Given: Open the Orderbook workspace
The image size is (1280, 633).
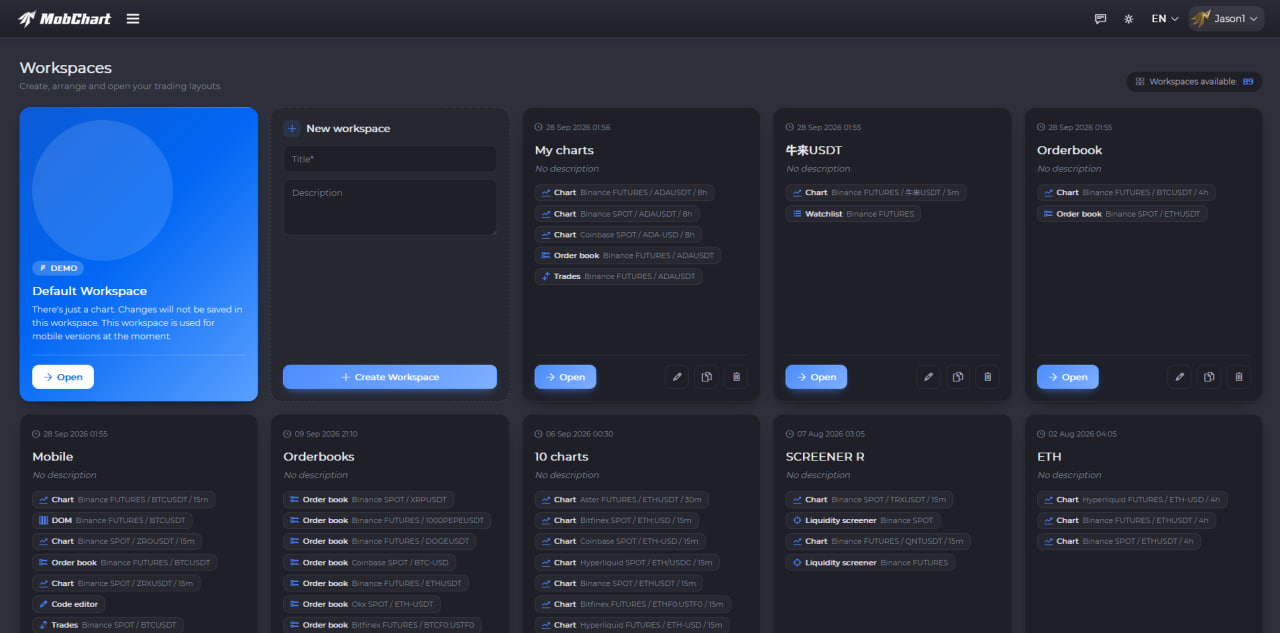Looking at the screenshot, I should coord(1067,377).
